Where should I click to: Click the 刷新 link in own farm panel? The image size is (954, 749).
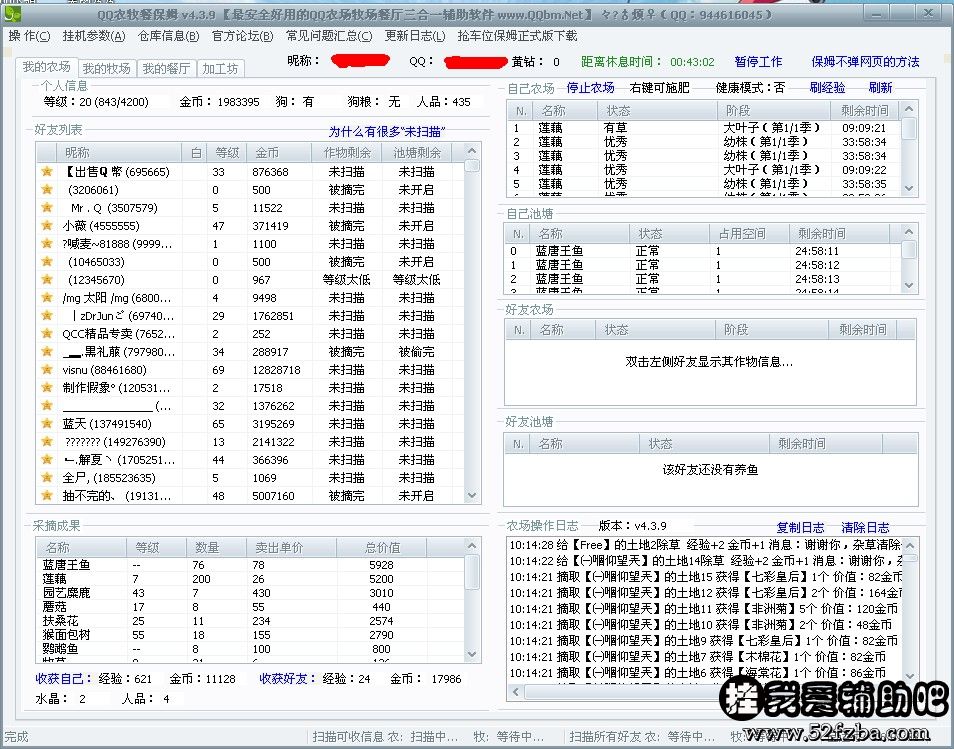(880, 88)
